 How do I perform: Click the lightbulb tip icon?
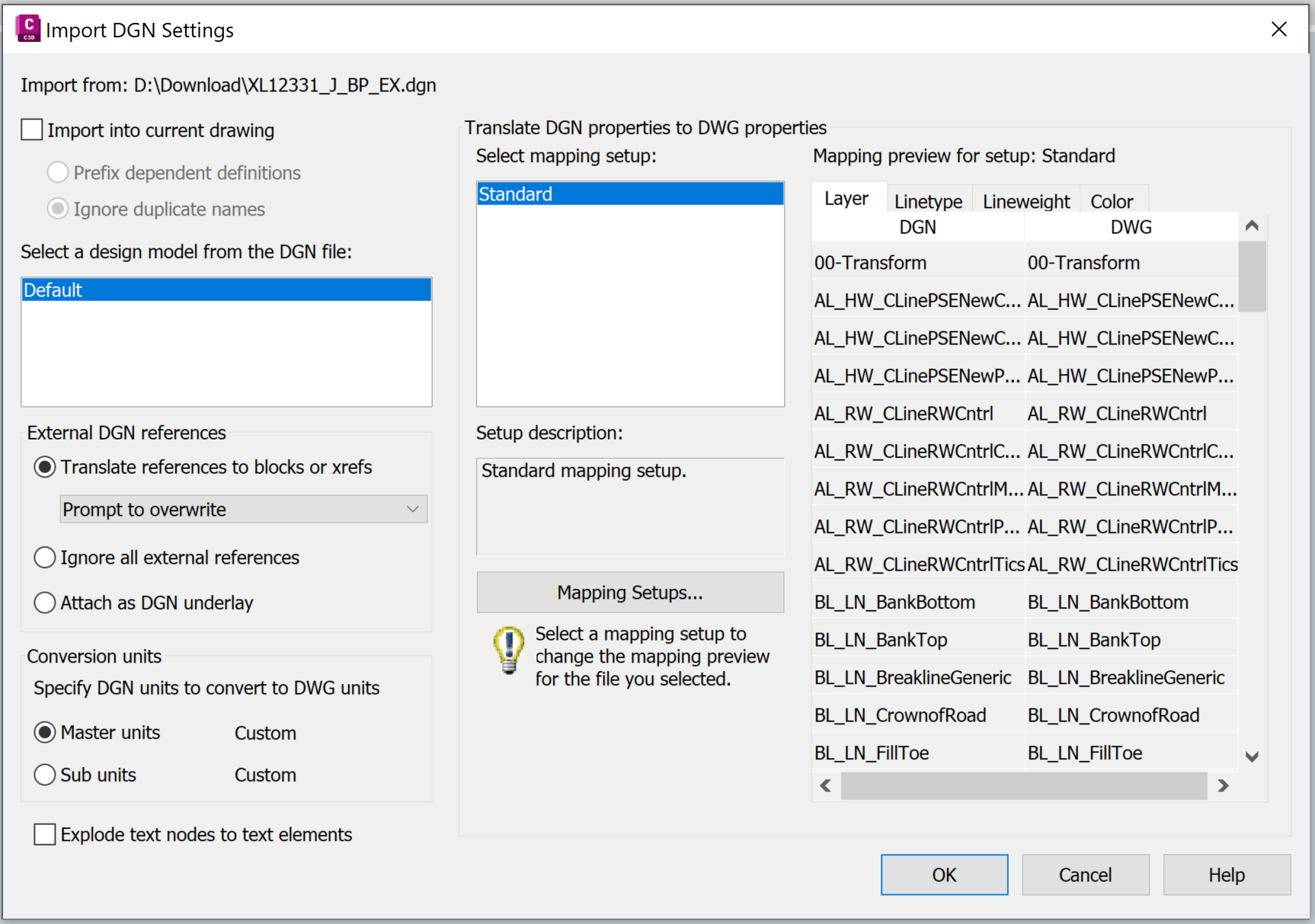click(x=507, y=651)
